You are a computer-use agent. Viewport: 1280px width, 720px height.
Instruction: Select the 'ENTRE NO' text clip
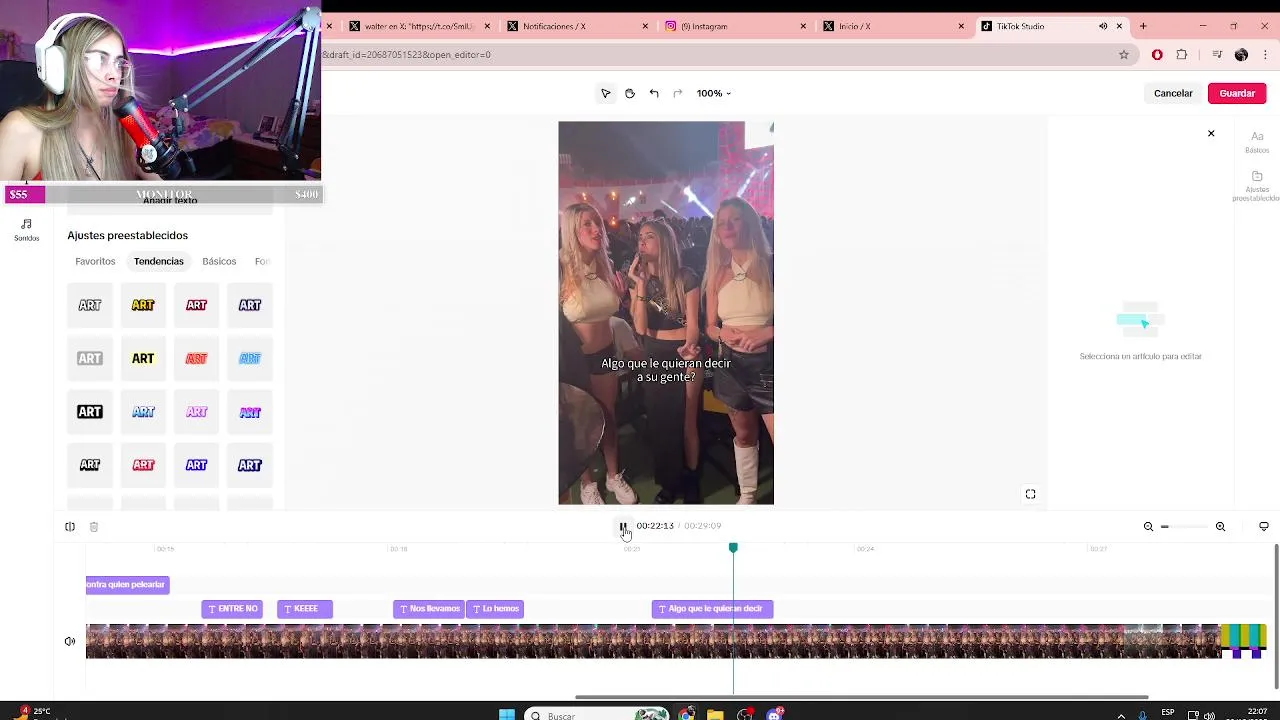pos(232,609)
